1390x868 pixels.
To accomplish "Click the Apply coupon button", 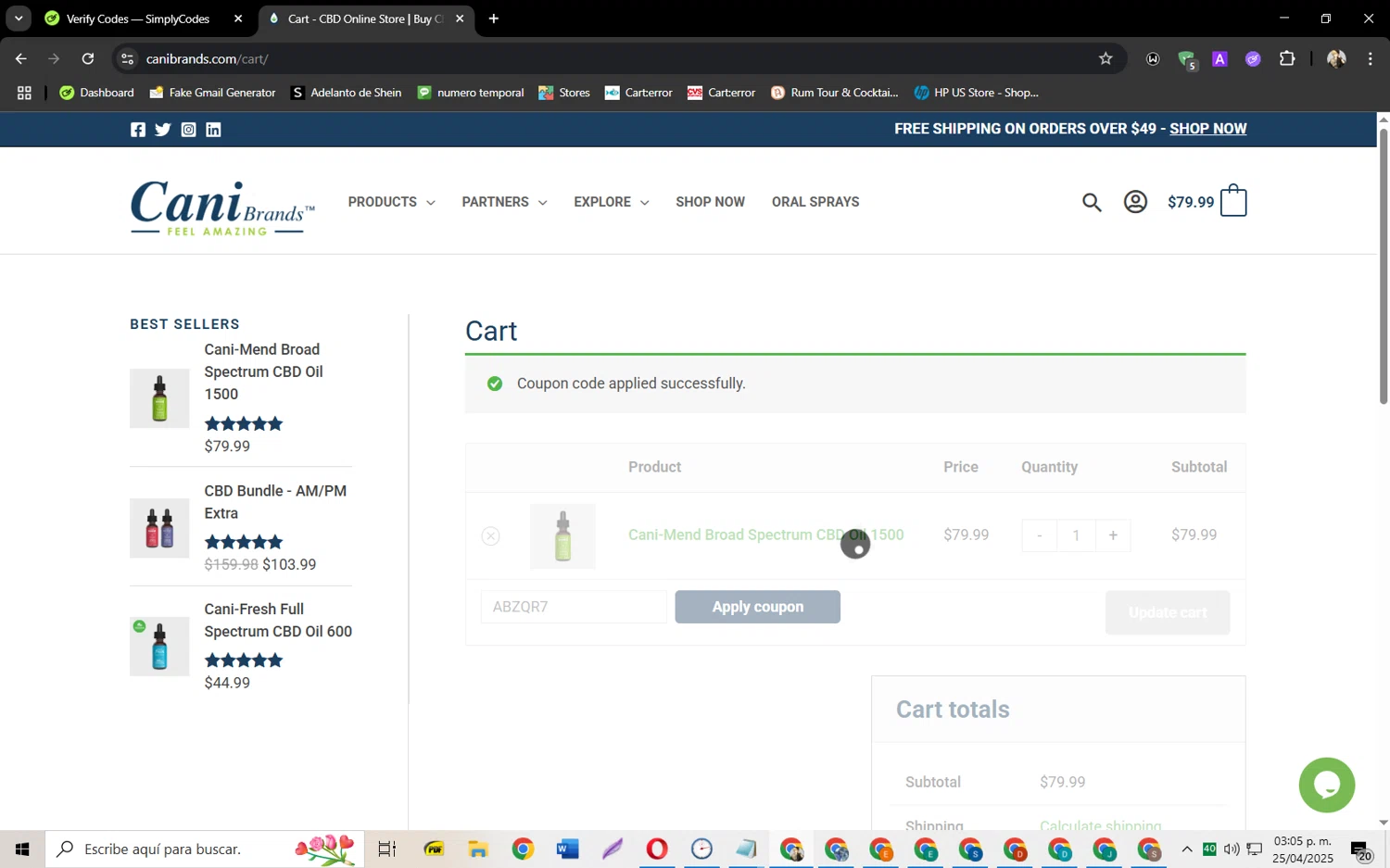I will pyautogui.click(x=757, y=607).
